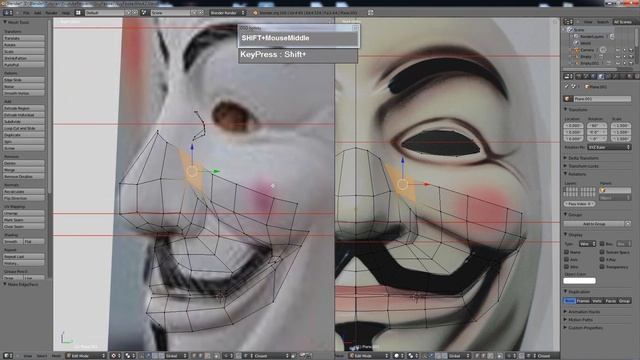
Task: Click the group options arrow beside Add to Group
Action: click(628, 224)
